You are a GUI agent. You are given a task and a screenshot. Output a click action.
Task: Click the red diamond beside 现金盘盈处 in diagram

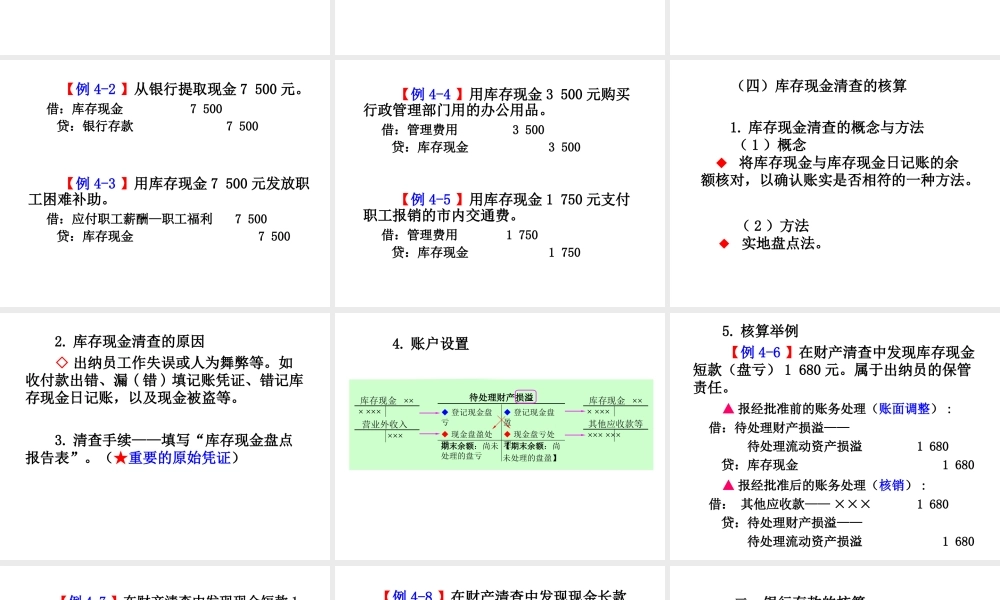pos(443,434)
